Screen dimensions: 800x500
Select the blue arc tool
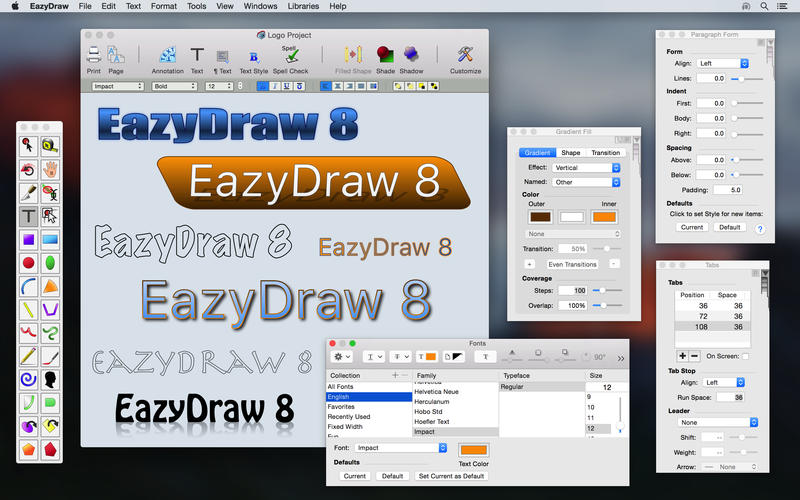(x=29, y=286)
